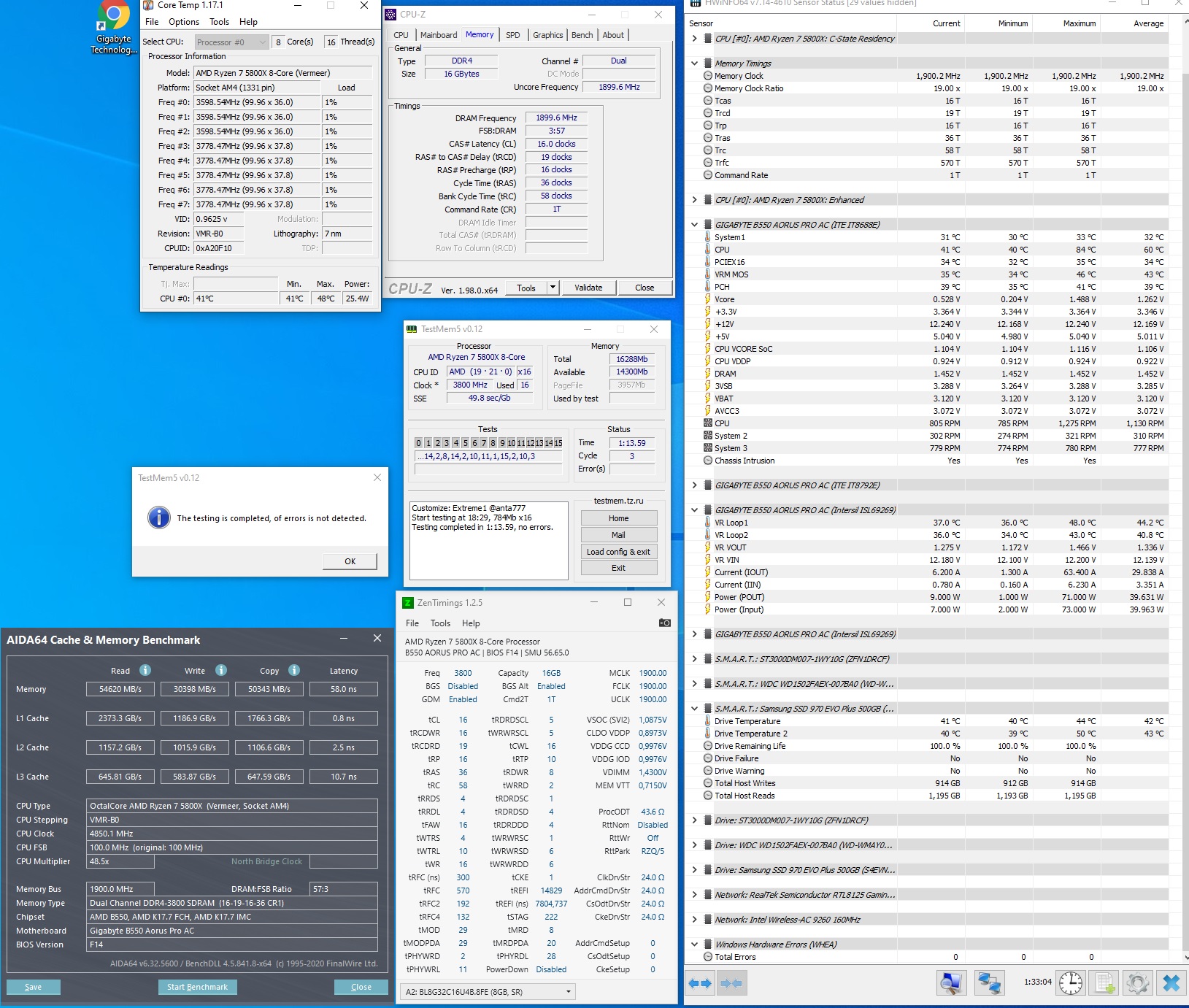Click the Vcore voltage sensor icon
The height and width of the screenshot is (1008, 1189).
[708, 299]
